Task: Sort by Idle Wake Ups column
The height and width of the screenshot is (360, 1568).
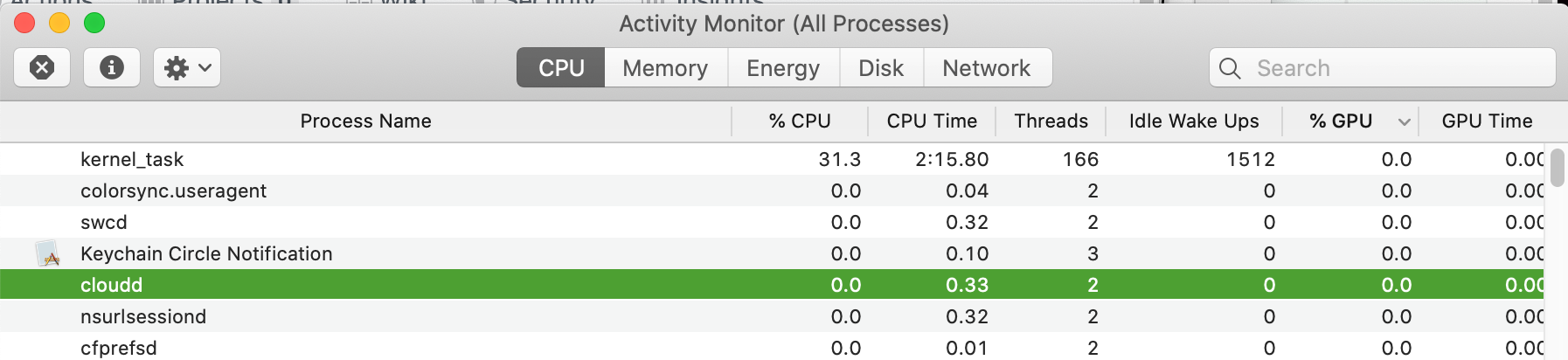Action: 1194,121
